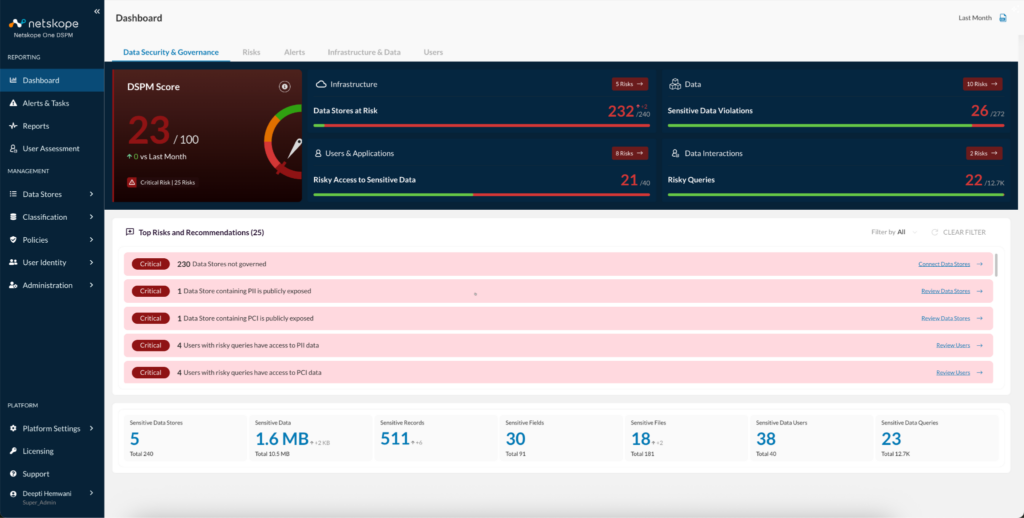Collapse the sidebar with double-chevron icon
Viewport: 1024px width, 518px height.
96,11
